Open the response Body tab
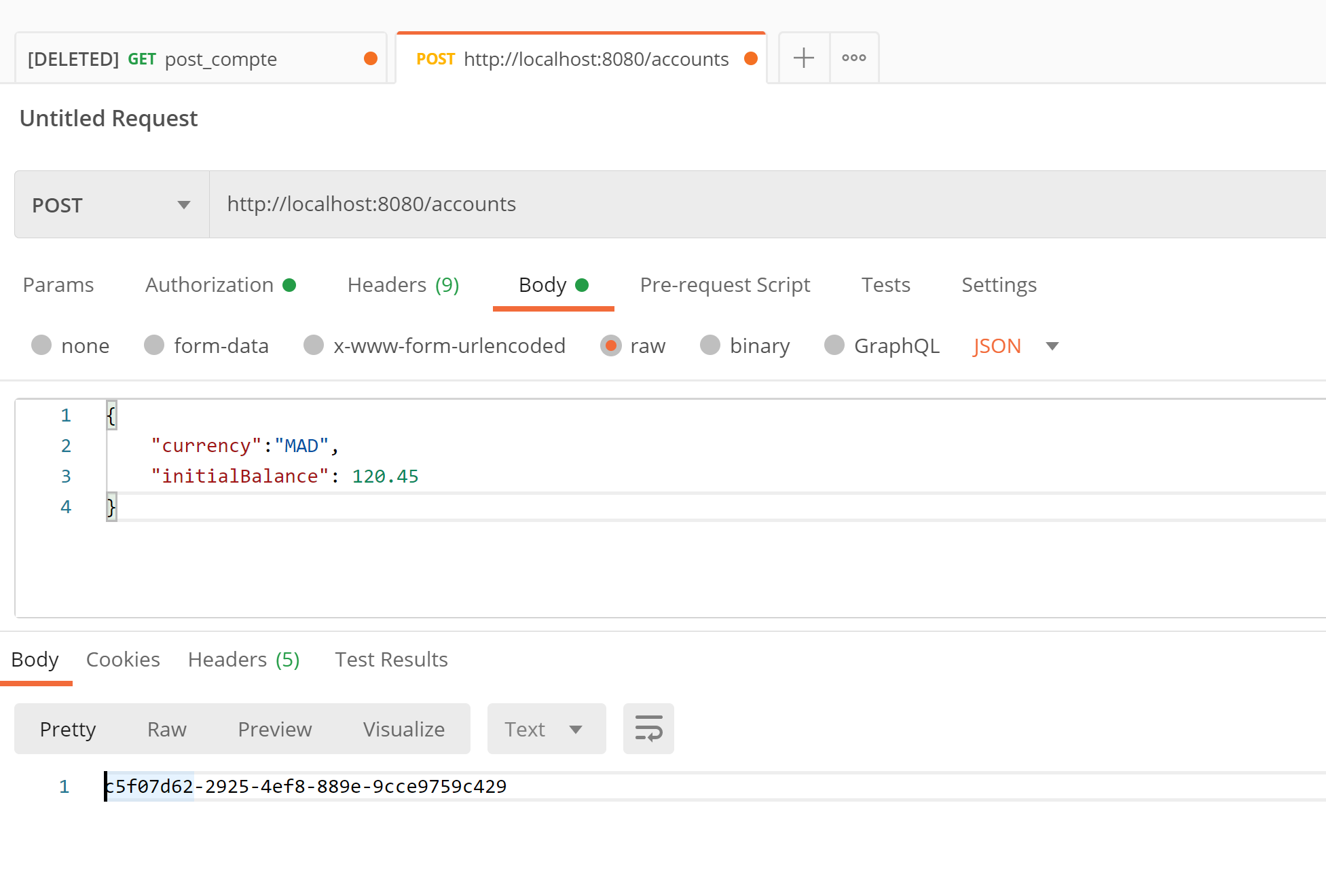The height and width of the screenshot is (896, 1326). [35, 660]
